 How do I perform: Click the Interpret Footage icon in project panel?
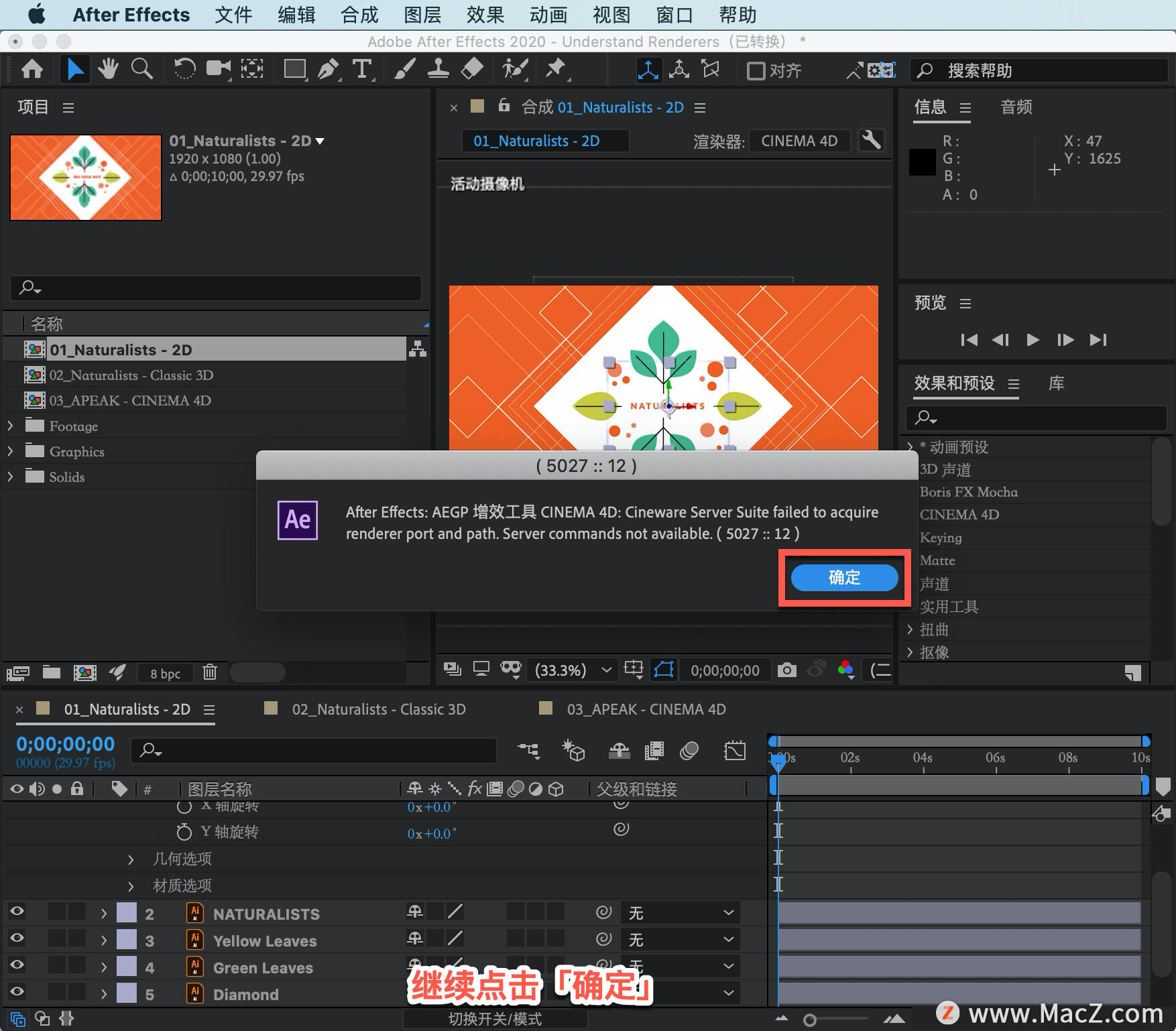click(17, 672)
